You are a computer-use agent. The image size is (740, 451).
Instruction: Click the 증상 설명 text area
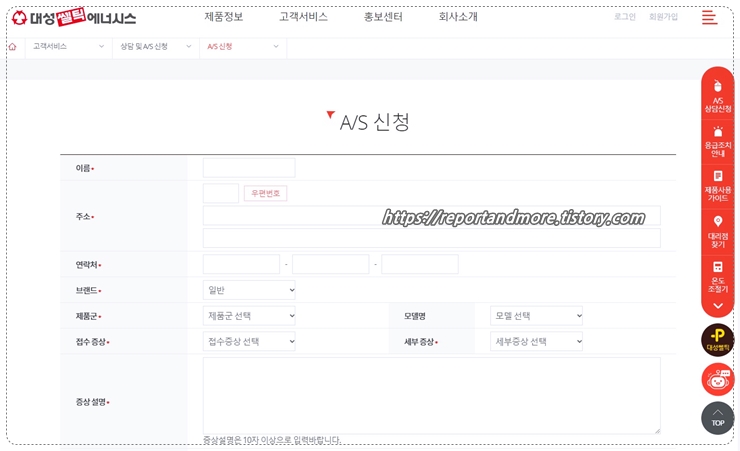[431, 395]
